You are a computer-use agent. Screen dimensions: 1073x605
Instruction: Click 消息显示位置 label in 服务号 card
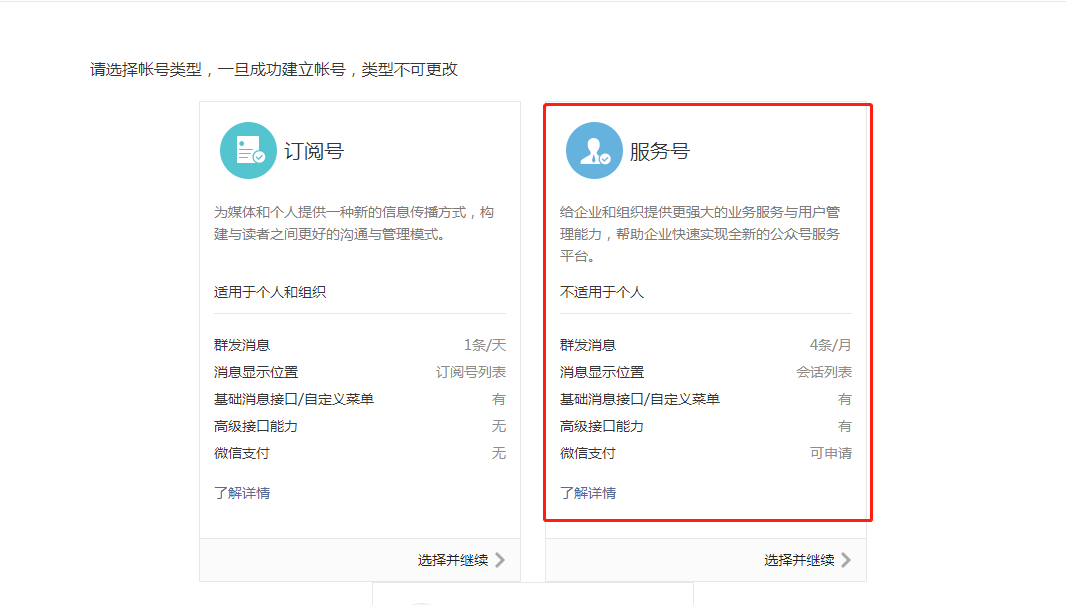pos(602,372)
